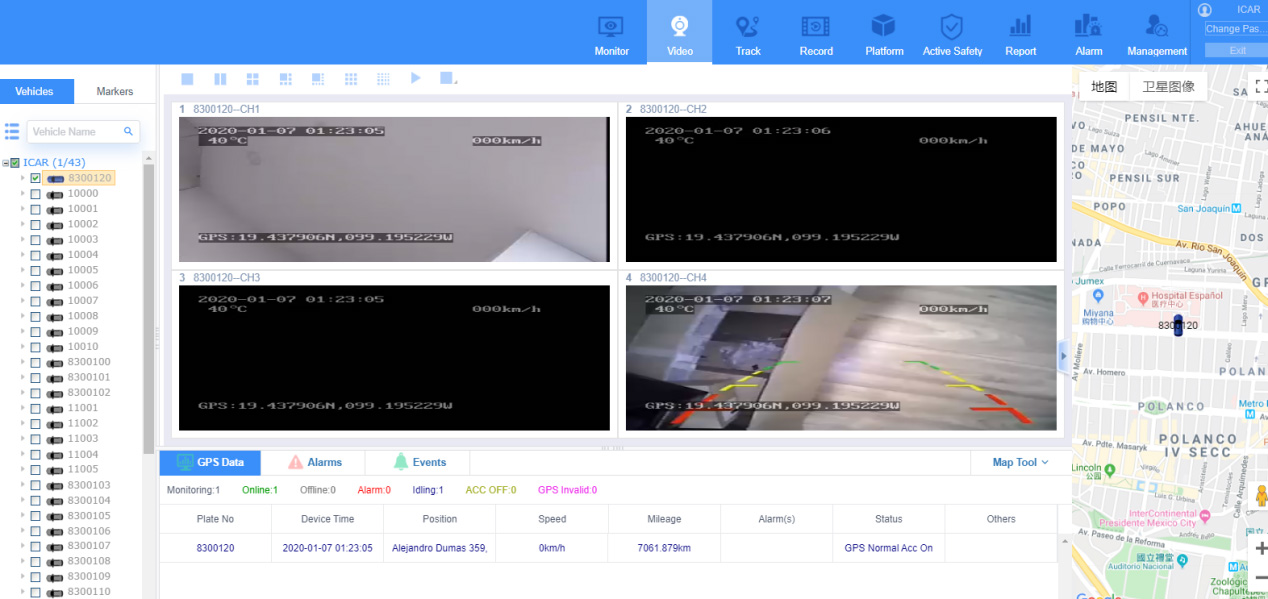Viewport: 1268px width, 599px height.
Task: Switch to four-window video layout
Action: coord(253,79)
